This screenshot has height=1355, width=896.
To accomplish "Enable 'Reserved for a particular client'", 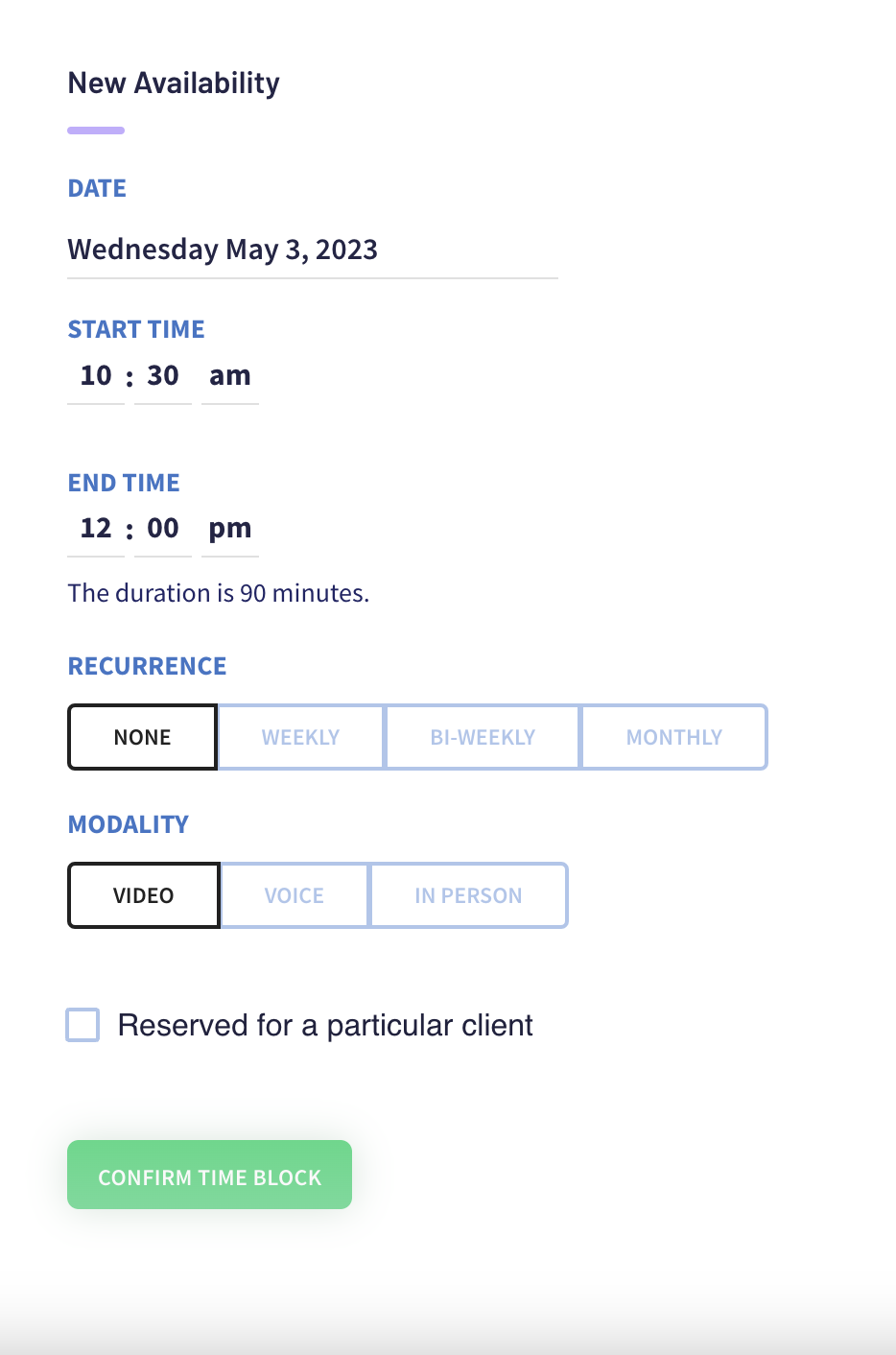I will tap(83, 1025).
